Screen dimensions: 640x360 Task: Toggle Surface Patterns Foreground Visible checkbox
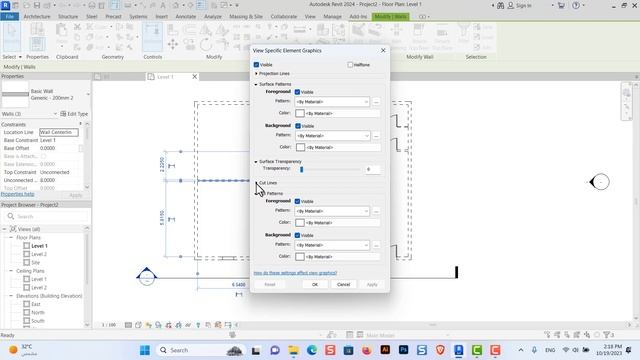(x=297, y=92)
